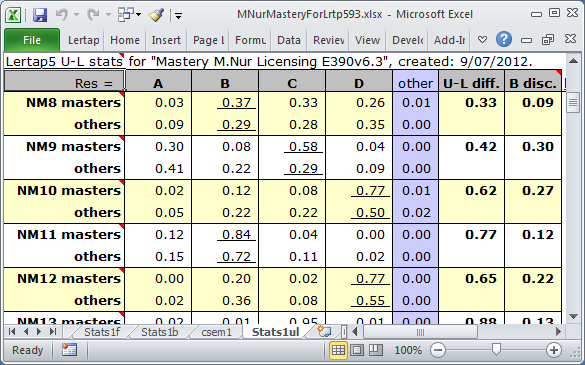The image size is (585, 365).
Task: Select the 'Res =' header cell
Action: pos(64,81)
